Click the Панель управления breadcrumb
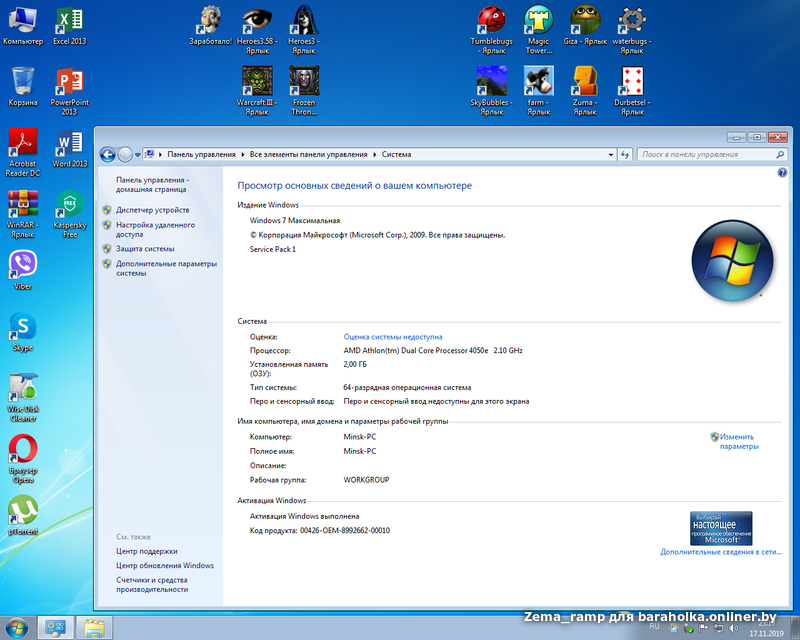This screenshot has height=640, width=800. tap(202, 155)
